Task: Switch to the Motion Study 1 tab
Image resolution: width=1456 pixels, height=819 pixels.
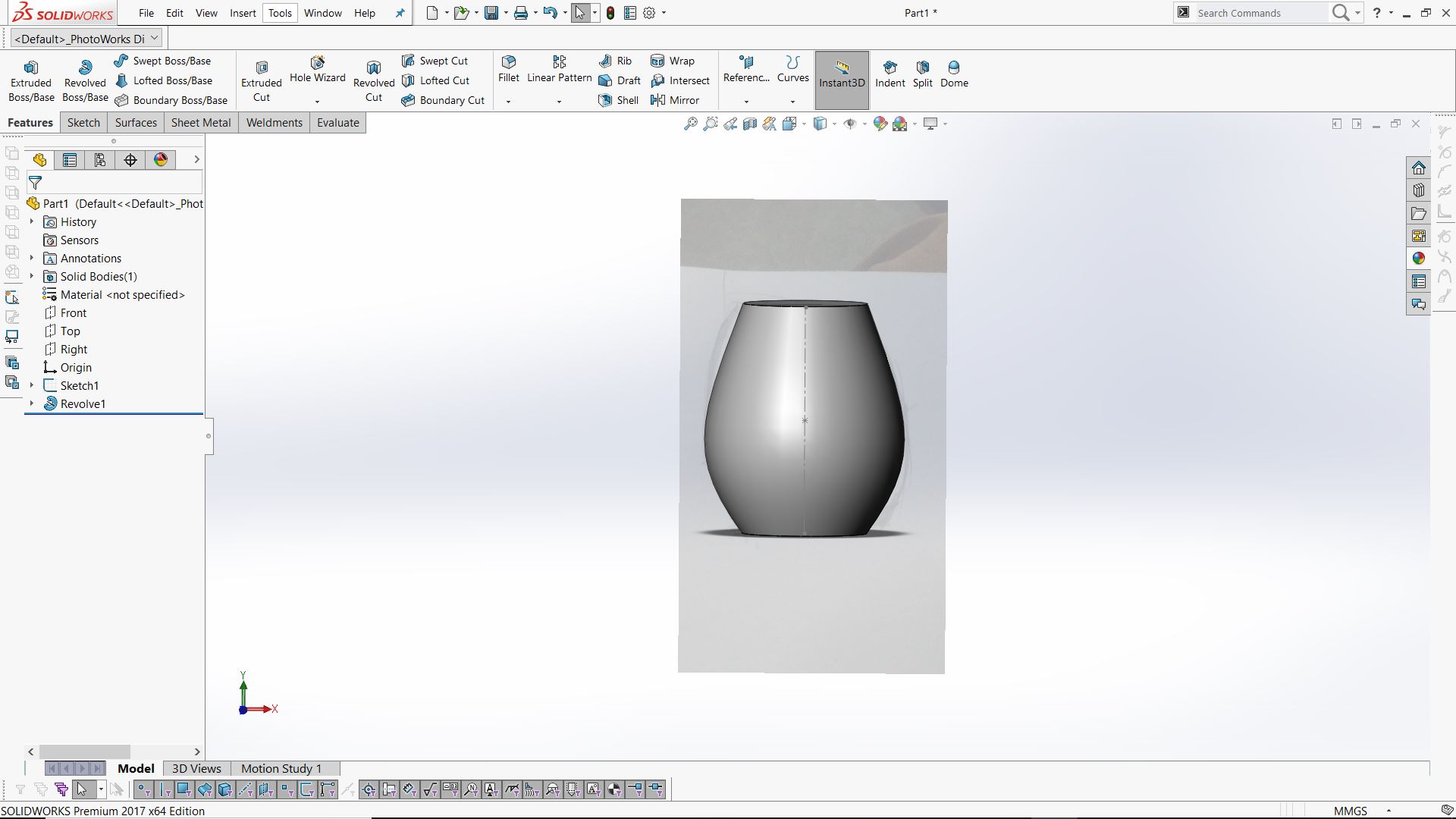Action: [x=281, y=768]
